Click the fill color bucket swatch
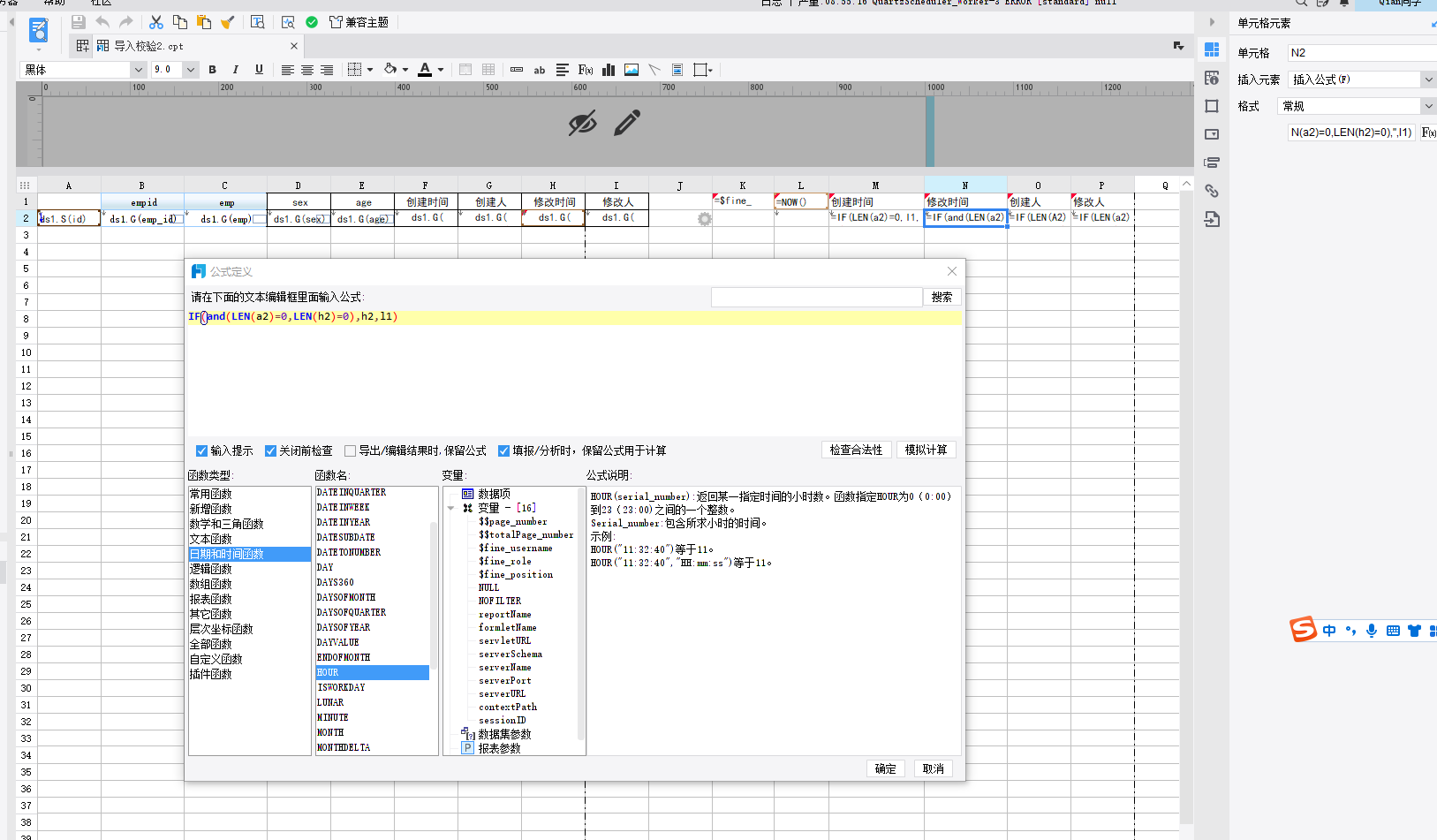 point(390,70)
